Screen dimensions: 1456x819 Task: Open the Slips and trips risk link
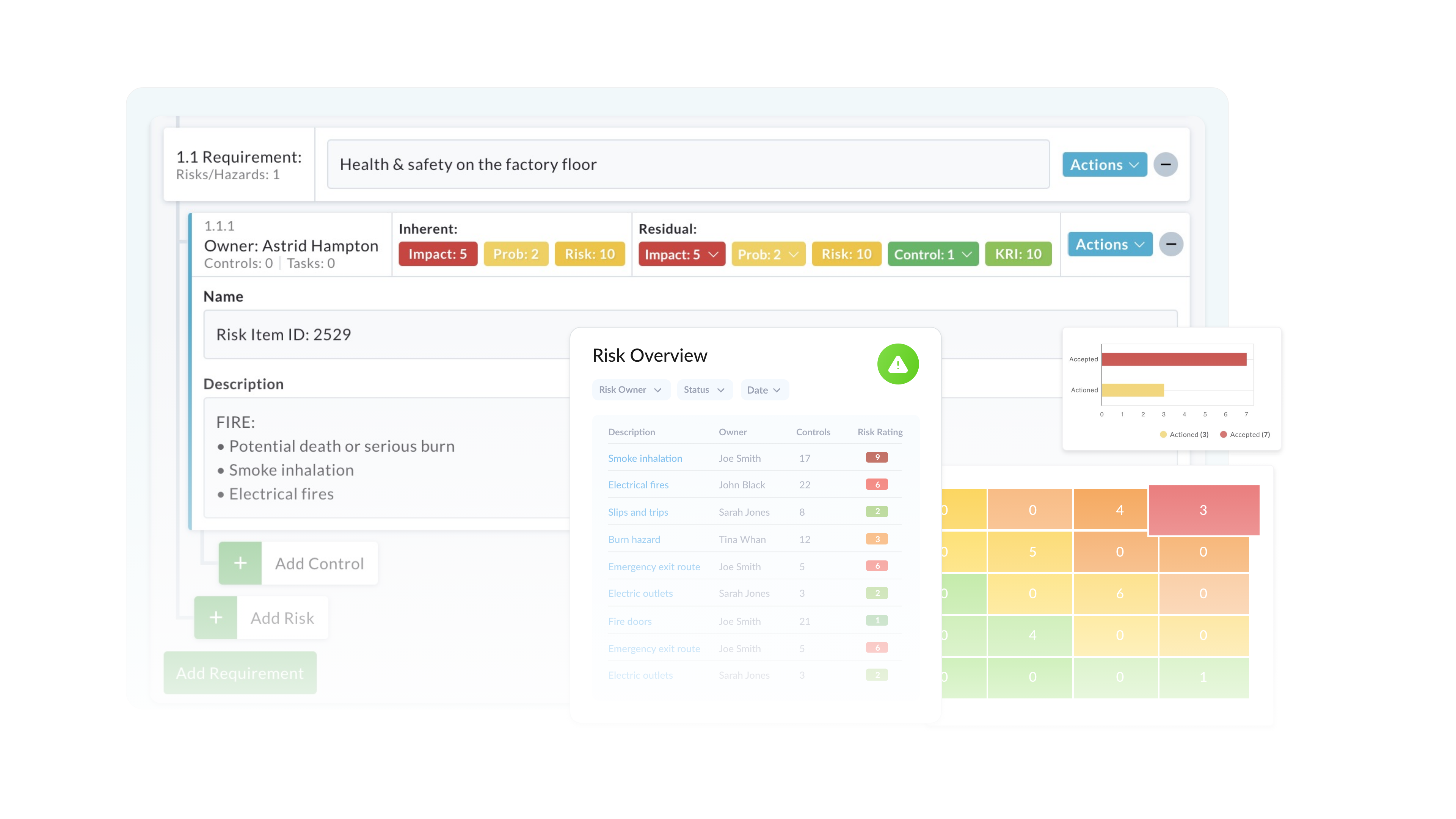638,512
